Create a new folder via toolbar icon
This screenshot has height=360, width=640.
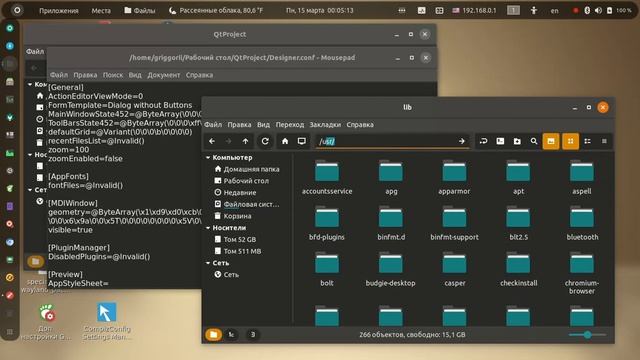coord(517,141)
